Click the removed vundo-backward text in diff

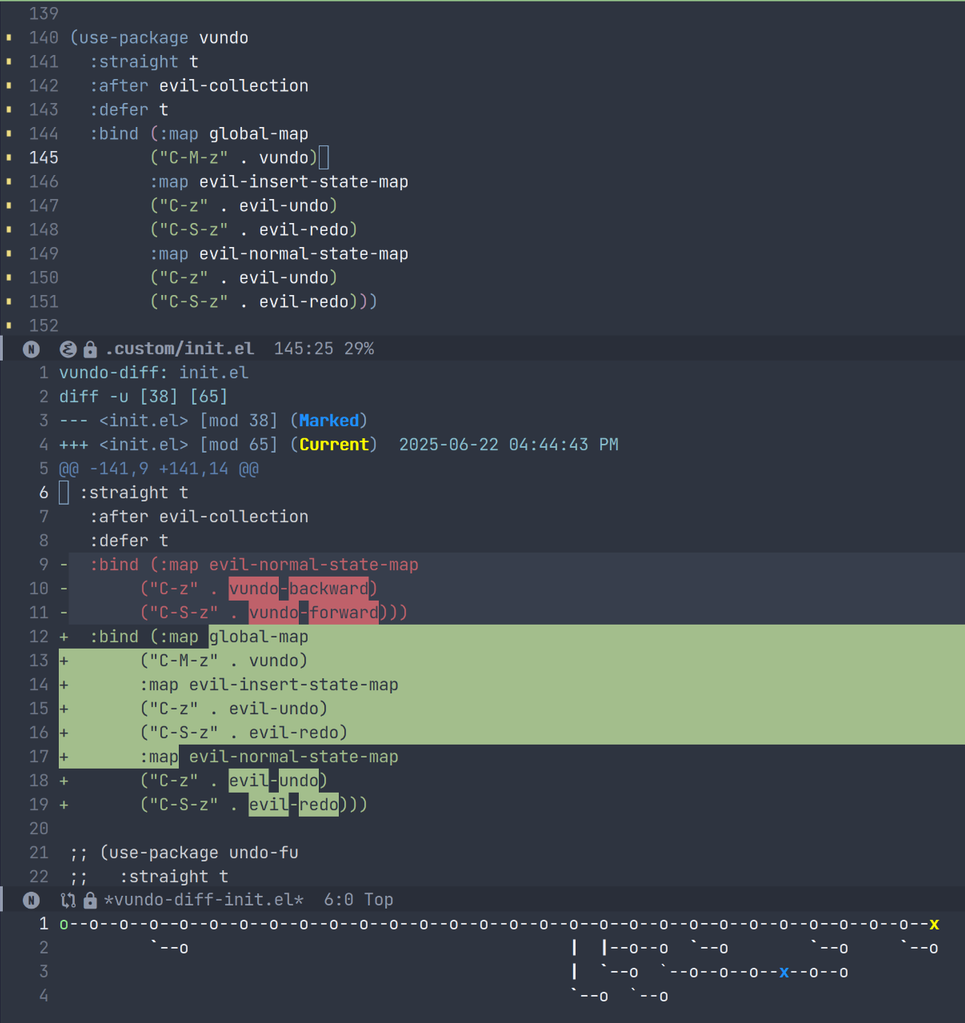point(299,588)
